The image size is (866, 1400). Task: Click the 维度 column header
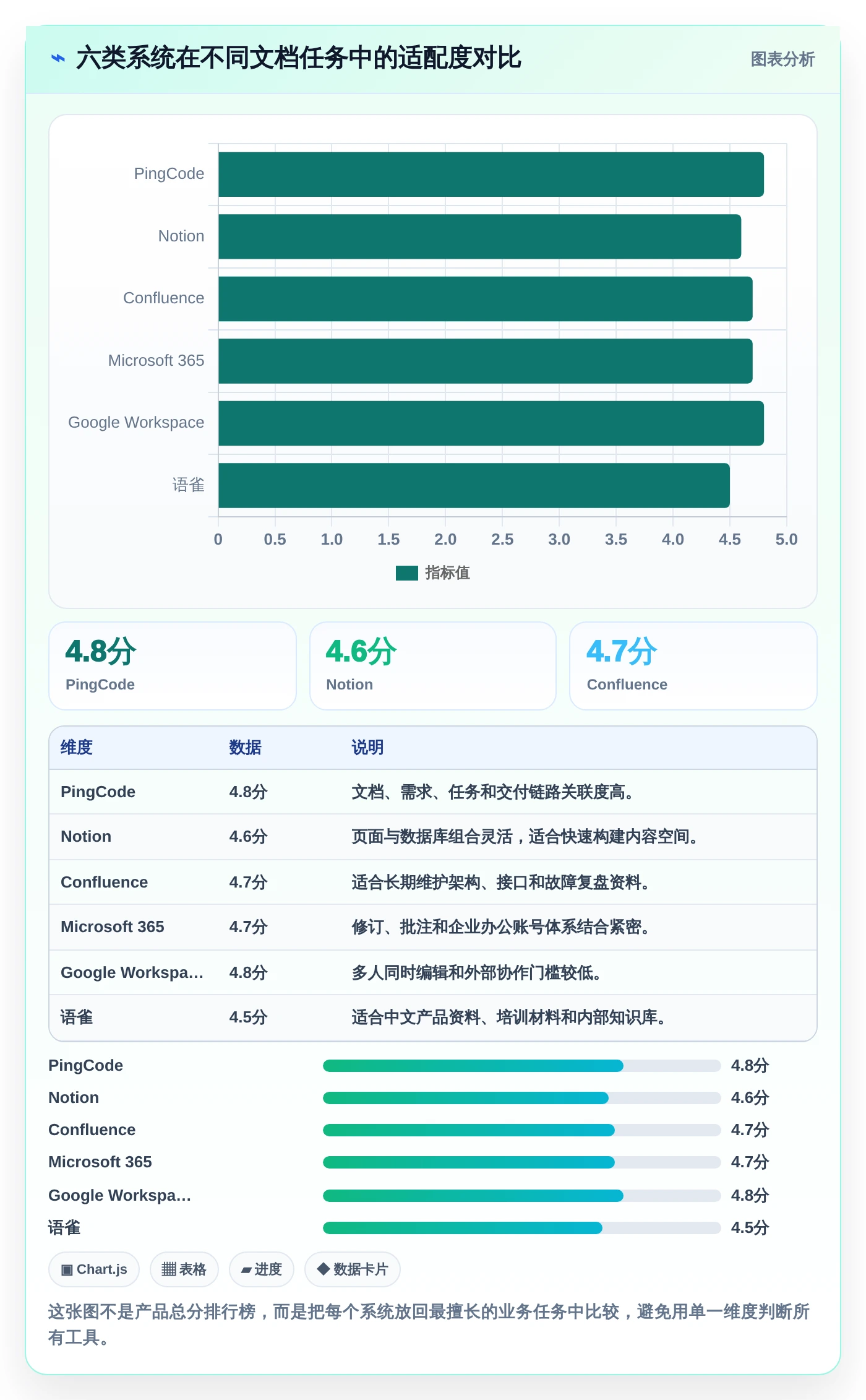point(77,748)
